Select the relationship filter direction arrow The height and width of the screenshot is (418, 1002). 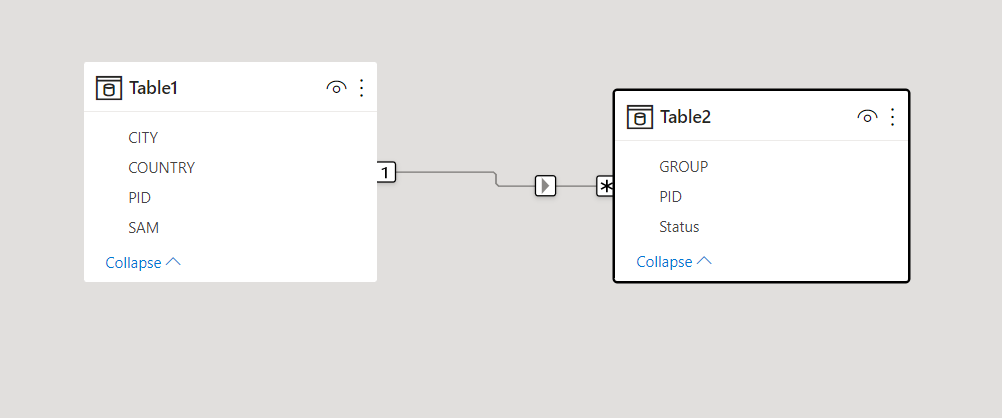(546, 186)
